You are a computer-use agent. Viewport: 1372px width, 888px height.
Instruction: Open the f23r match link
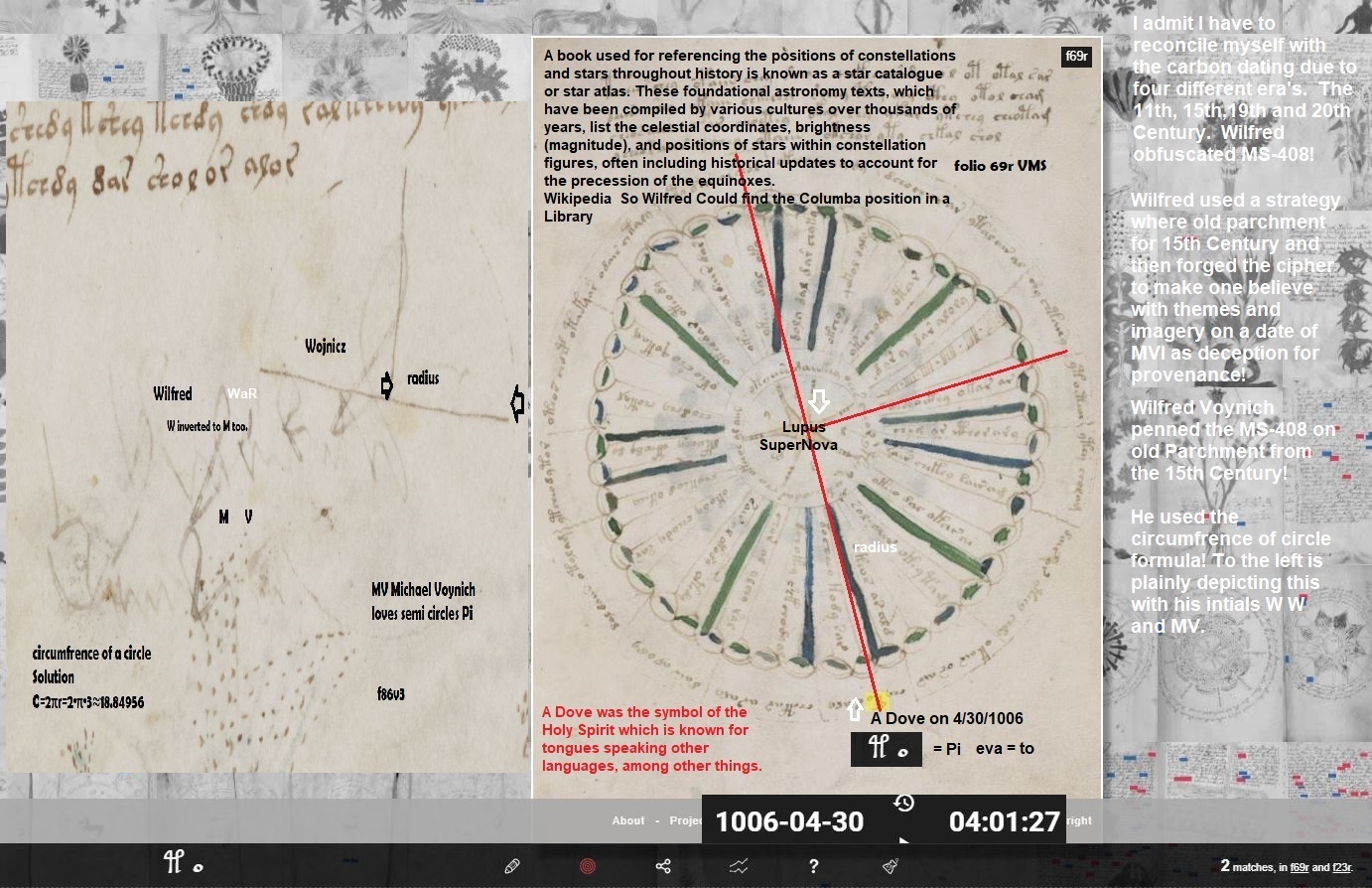[1342, 867]
